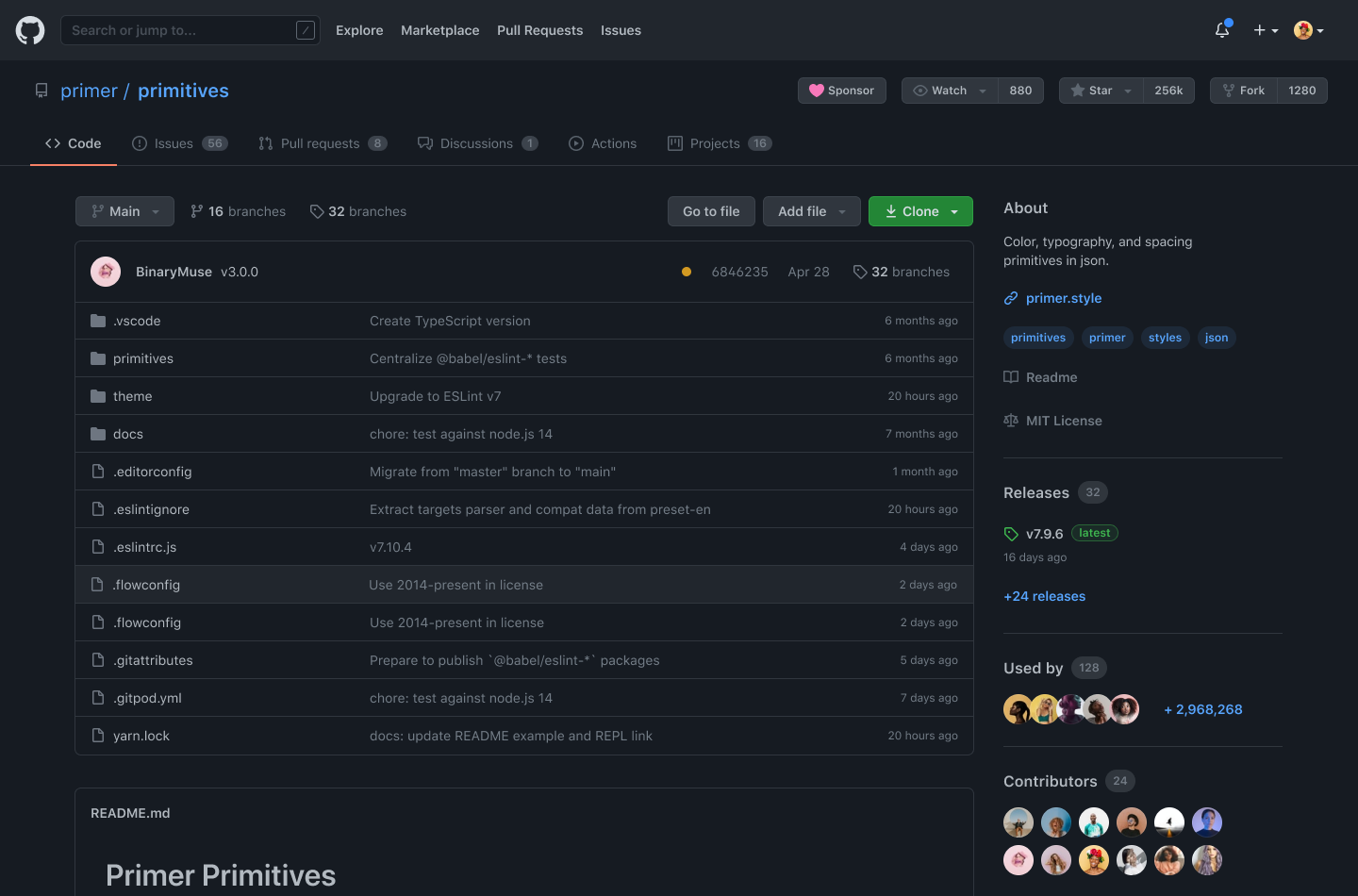The image size is (1358, 896).
Task: Open Marketplace in top navigation
Action: pos(440,30)
